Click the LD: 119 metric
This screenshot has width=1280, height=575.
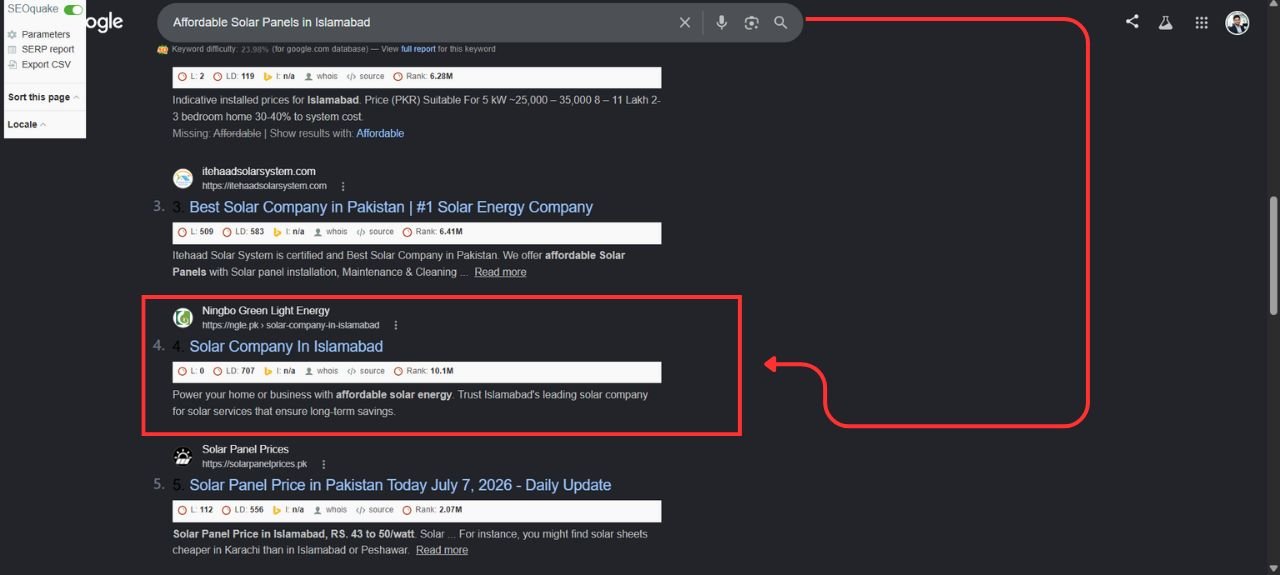pos(234,76)
